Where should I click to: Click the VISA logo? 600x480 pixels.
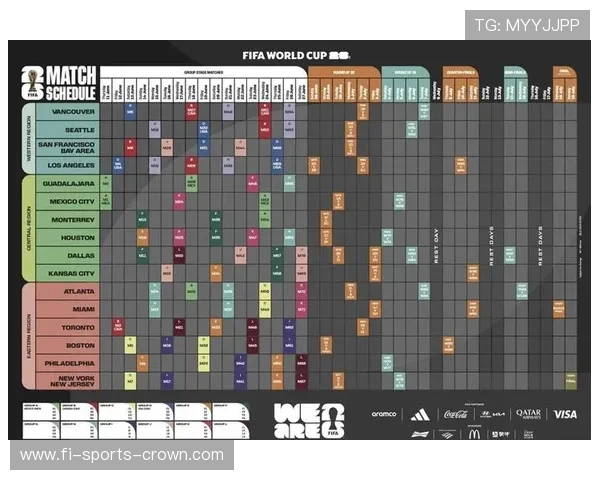(x=565, y=414)
